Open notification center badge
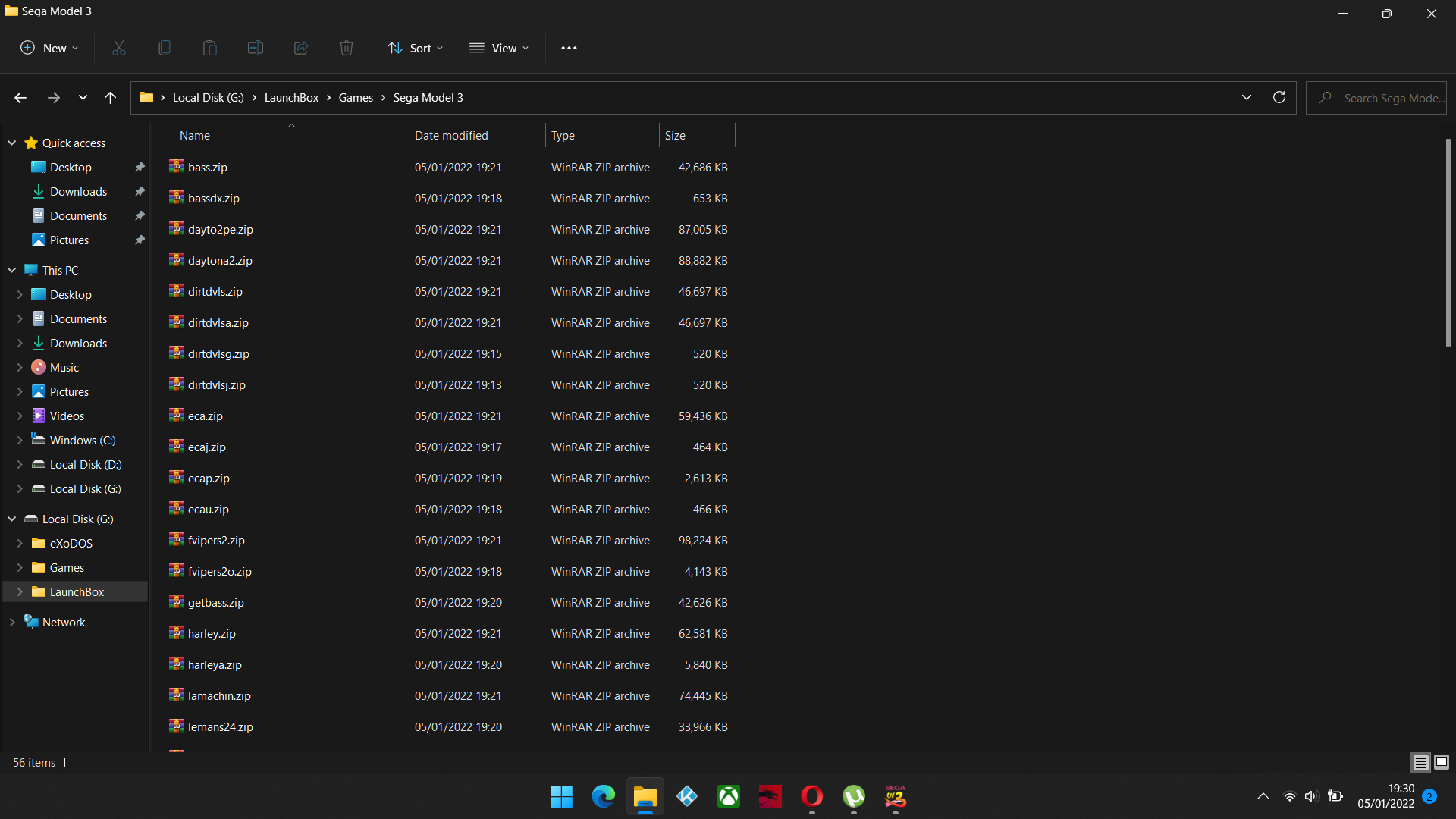Image resolution: width=1456 pixels, height=819 pixels. 1430,796
